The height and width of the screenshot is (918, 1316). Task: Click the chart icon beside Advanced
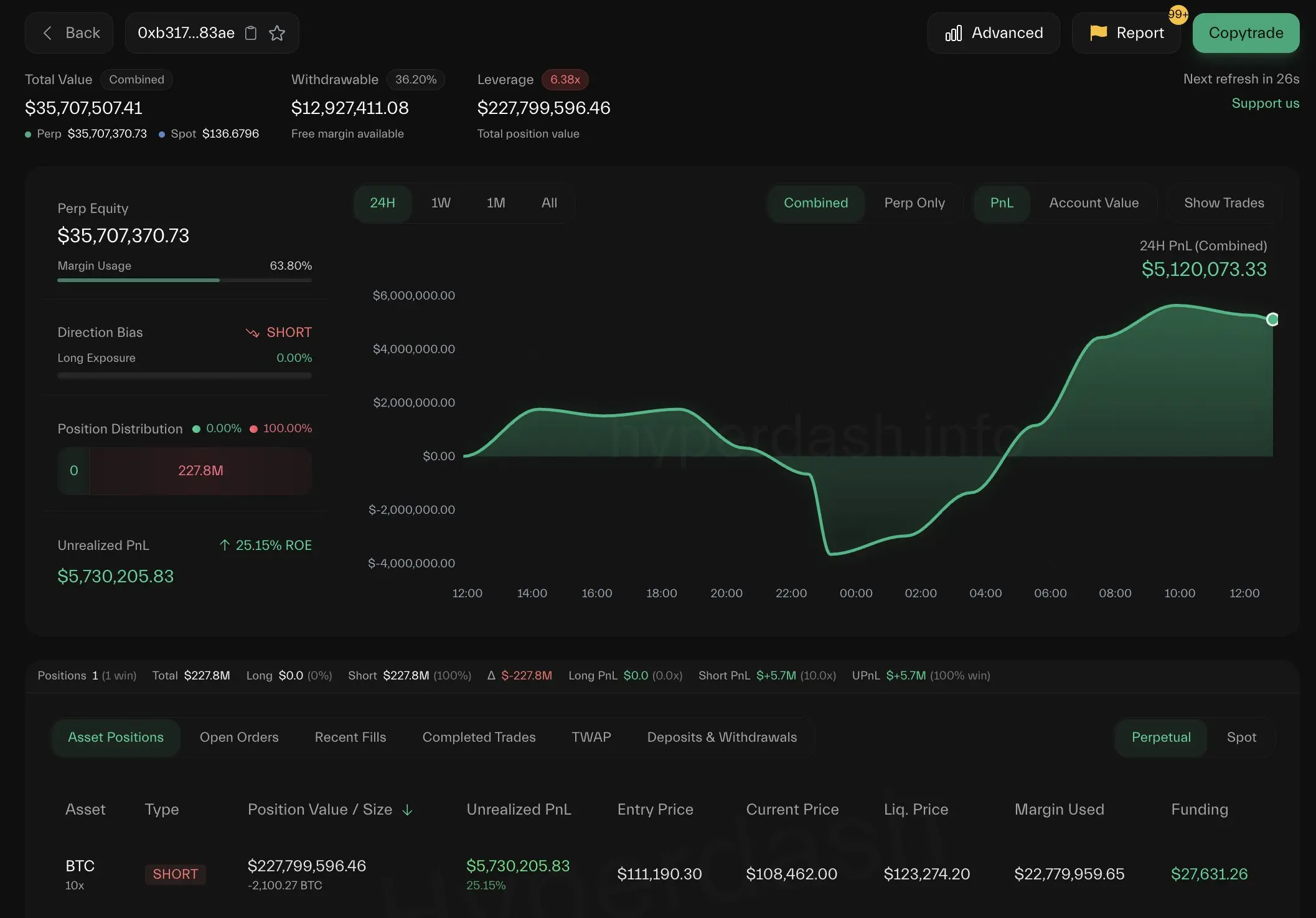[954, 32]
